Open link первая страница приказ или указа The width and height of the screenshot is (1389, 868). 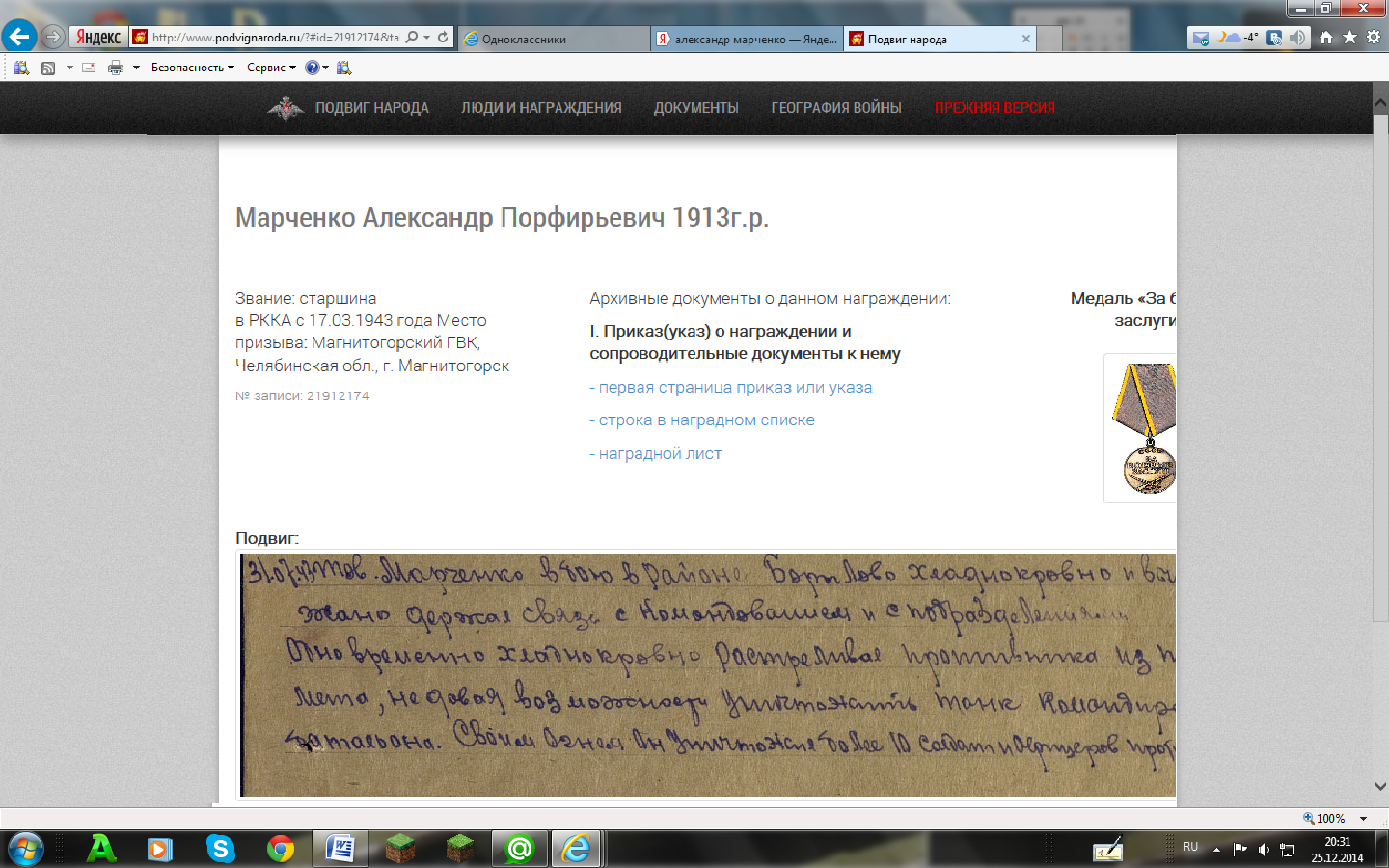[x=734, y=388]
